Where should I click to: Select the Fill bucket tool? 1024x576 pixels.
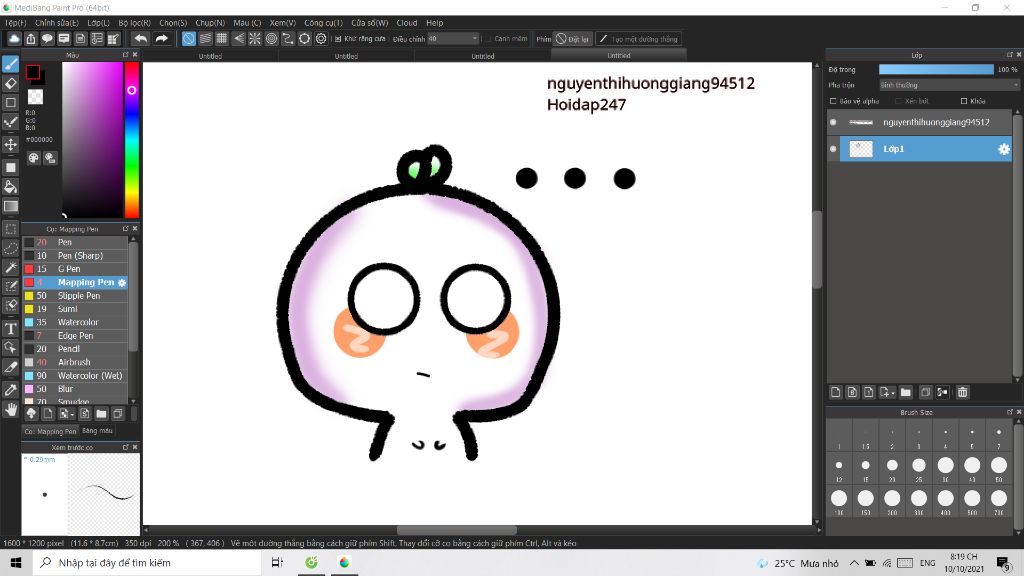pyautogui.click(x=11, y=185)
